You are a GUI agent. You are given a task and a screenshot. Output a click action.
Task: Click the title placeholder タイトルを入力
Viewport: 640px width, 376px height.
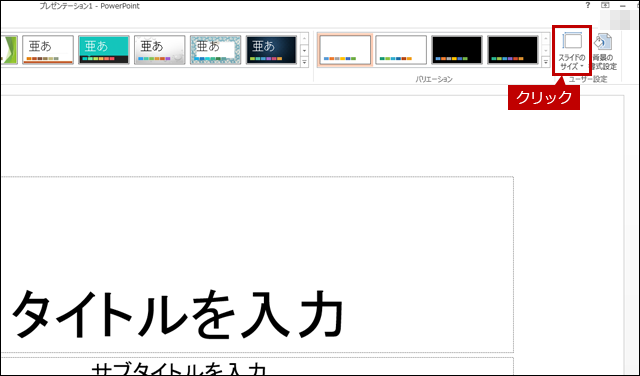pyautogui.click(x=257, y=265)
